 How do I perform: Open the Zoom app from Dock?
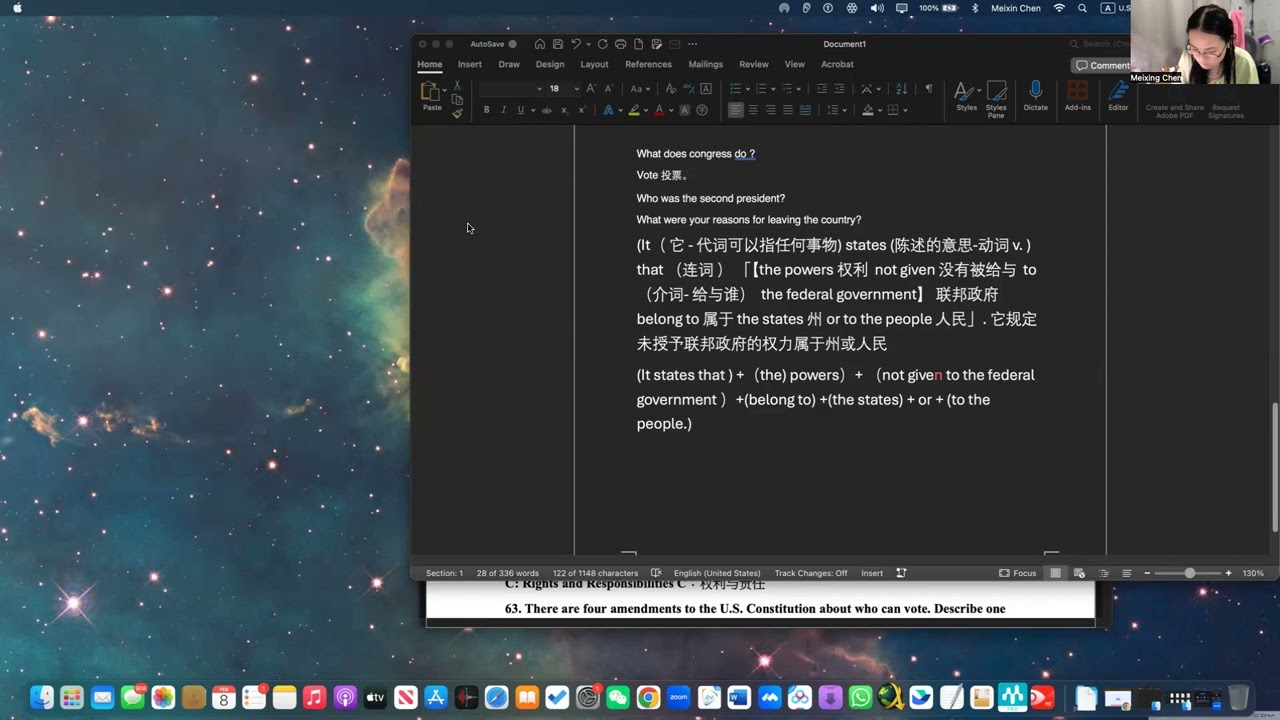(x=679, y=697)
